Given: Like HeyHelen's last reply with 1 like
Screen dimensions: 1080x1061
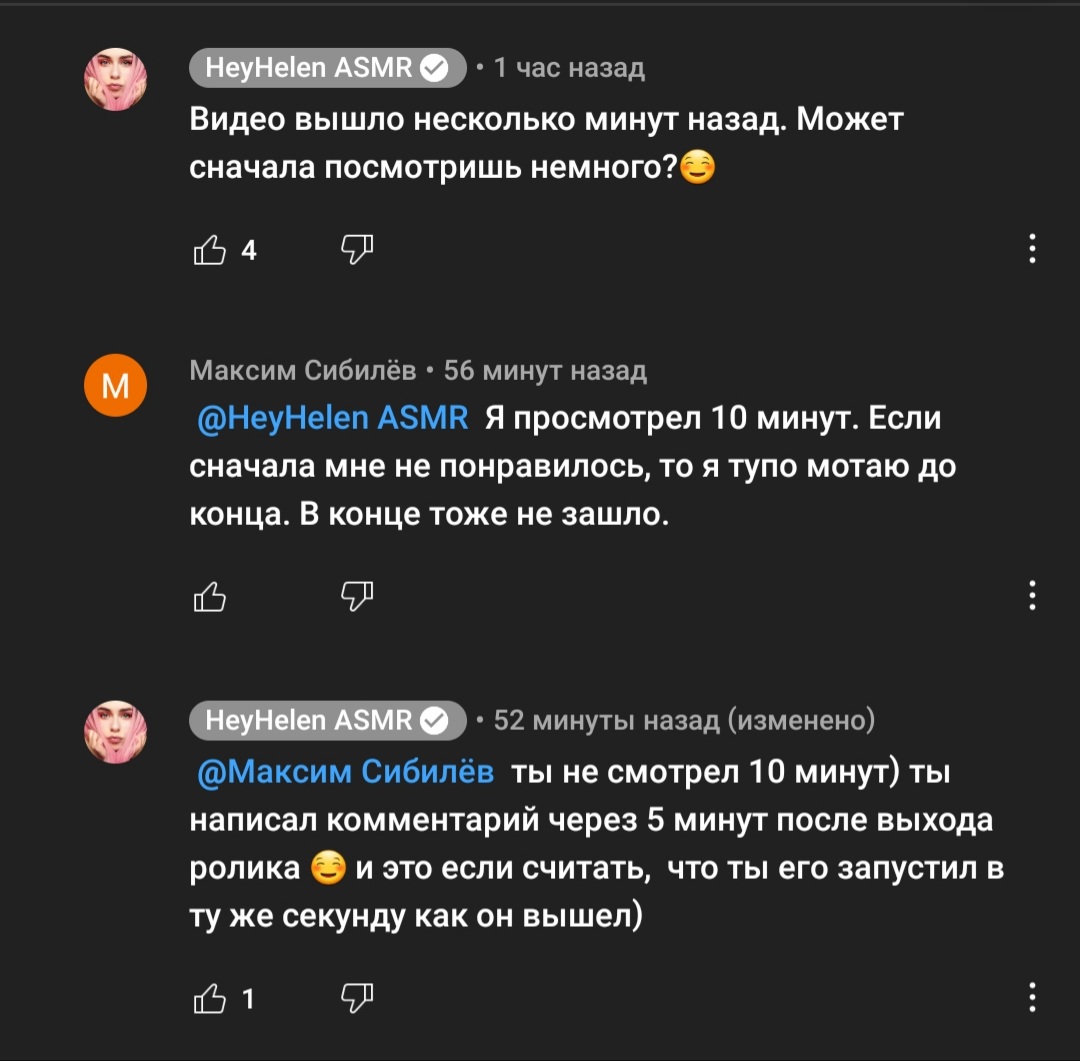Looking at the screenshot, I should coord(209,997).
